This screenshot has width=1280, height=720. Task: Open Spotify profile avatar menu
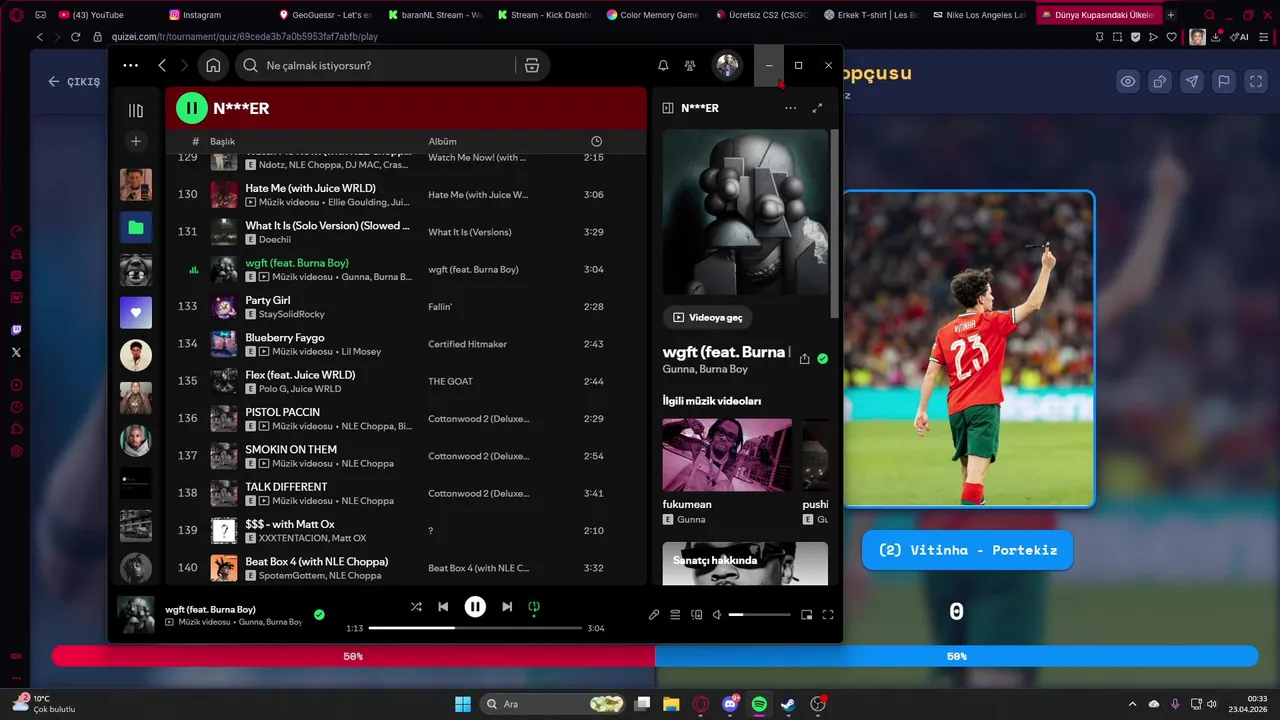(x=727, y=65)
